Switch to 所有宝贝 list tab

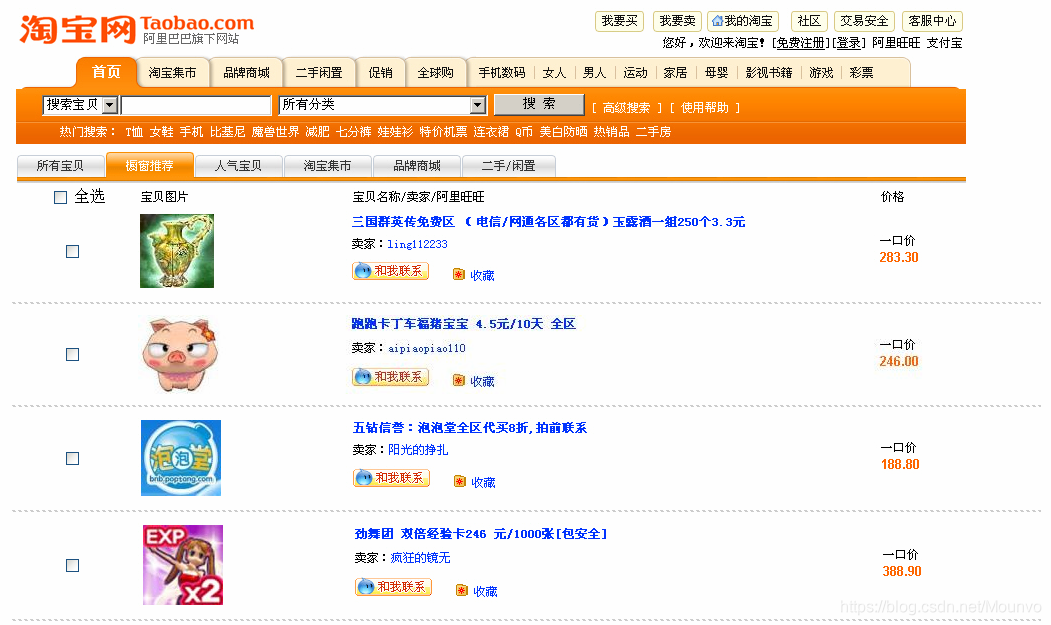(x=60, y=166)
